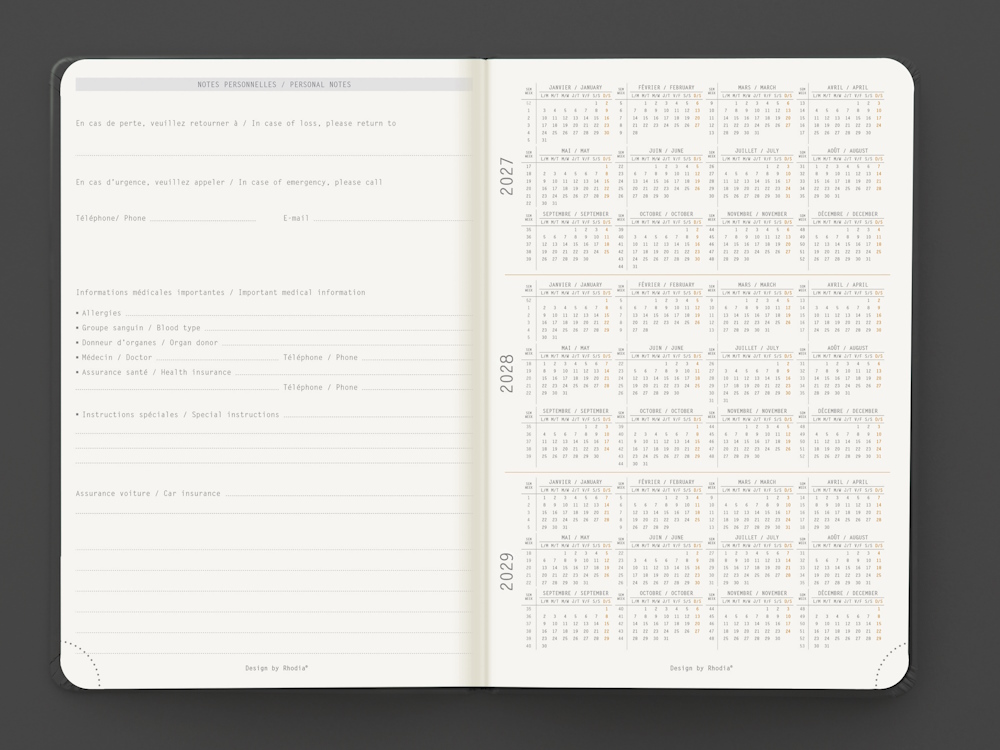This screenshot has height=750, width=1000.
Task: Click 2029 "MARS / MARCH" month header
Action: coord(756,482)
